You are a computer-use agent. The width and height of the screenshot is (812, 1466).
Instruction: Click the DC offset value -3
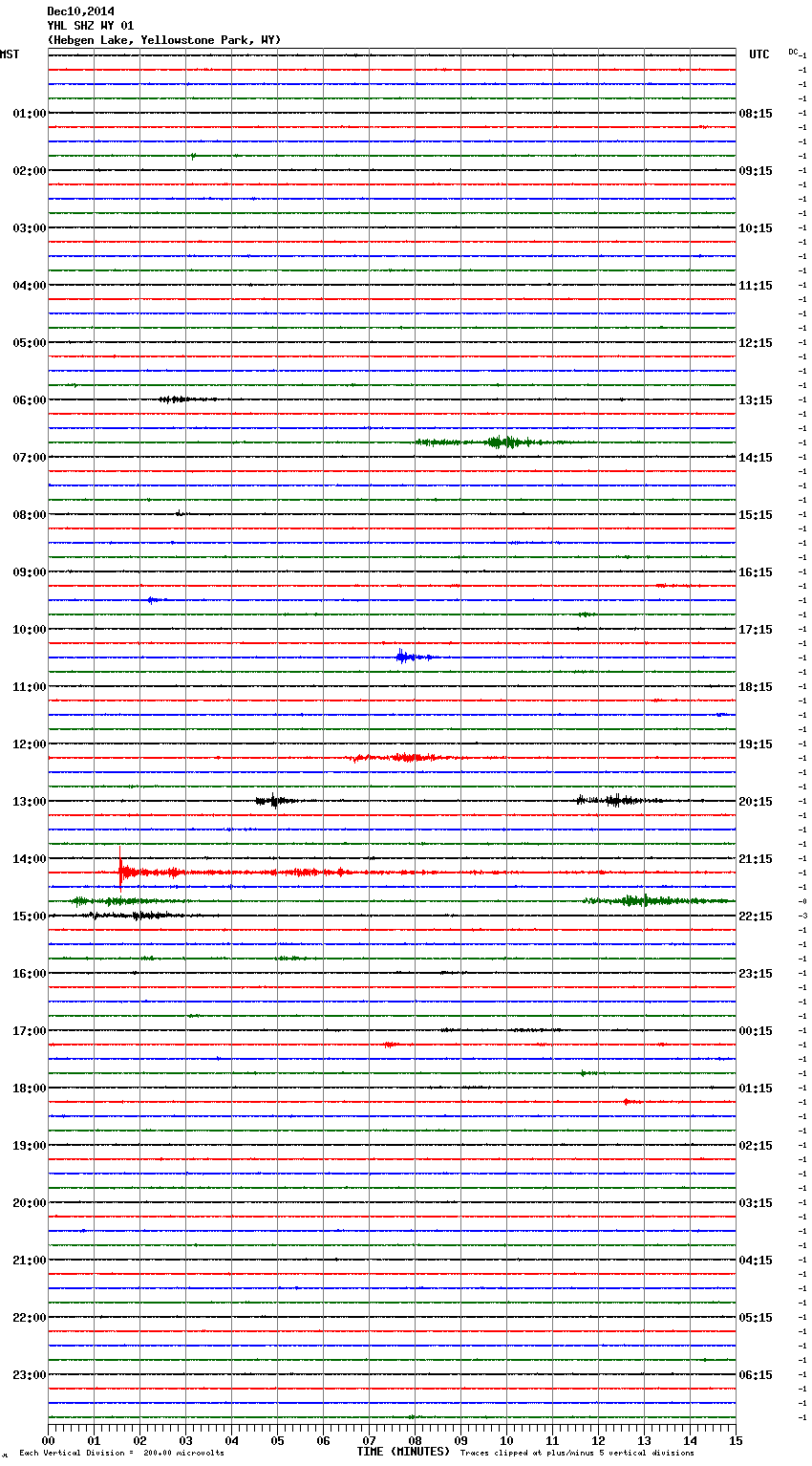click(x=803, y=916)
